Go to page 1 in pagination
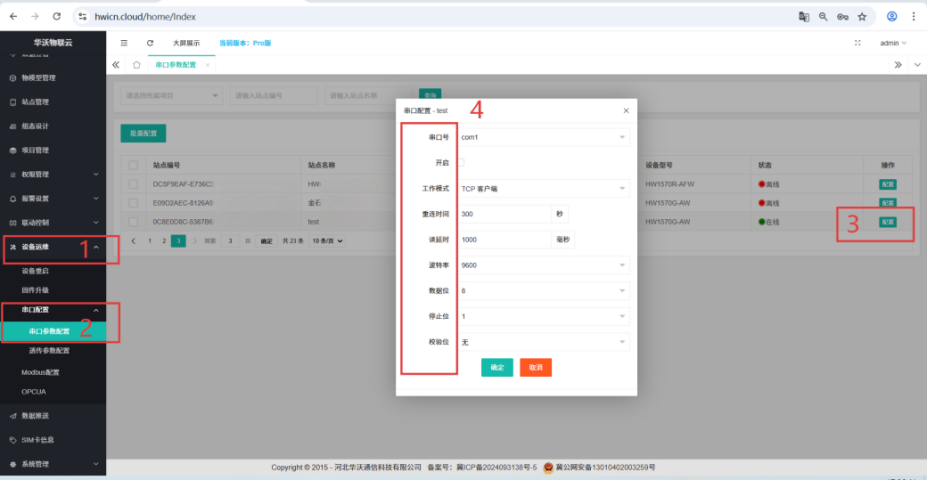Image resolution: width=927 pixels, height=480 pixels. 150,241
